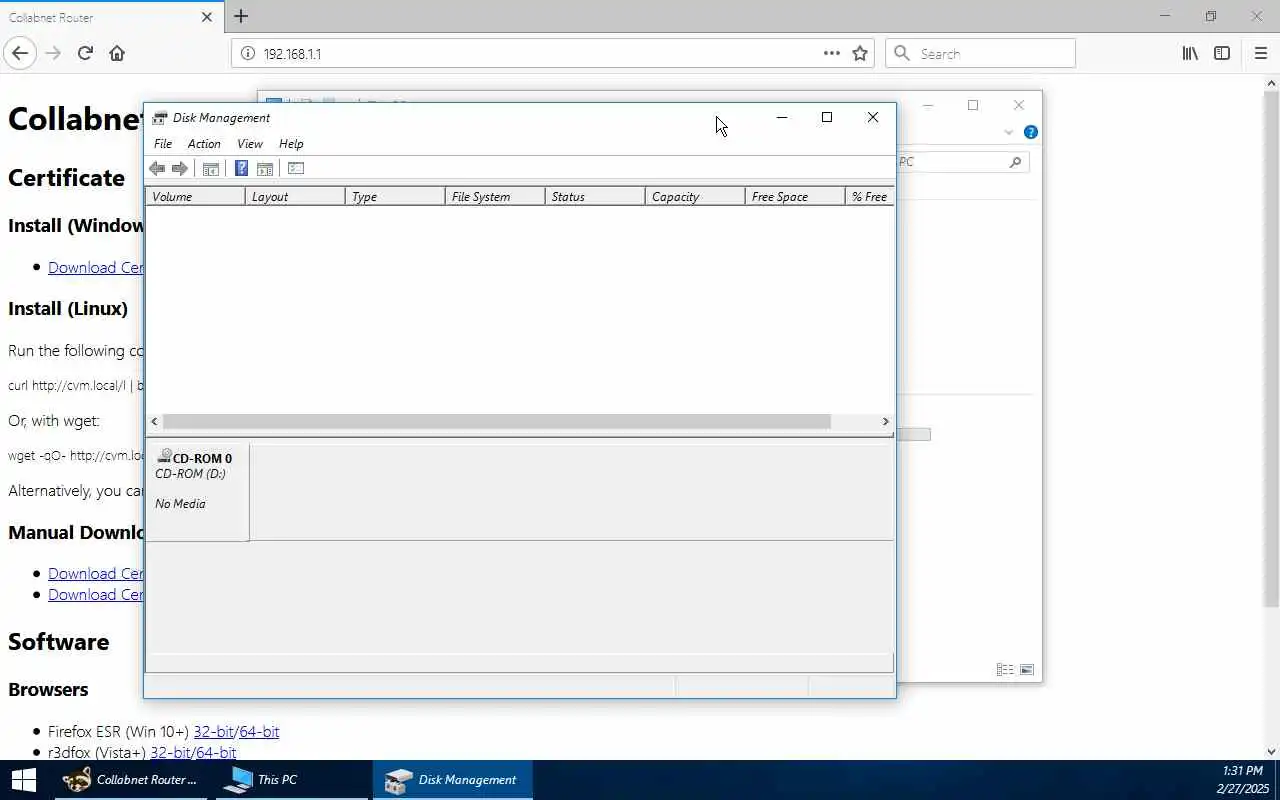
Task: Click Show/Hide Console Tree toolbar icon
Action: point(211,168)
